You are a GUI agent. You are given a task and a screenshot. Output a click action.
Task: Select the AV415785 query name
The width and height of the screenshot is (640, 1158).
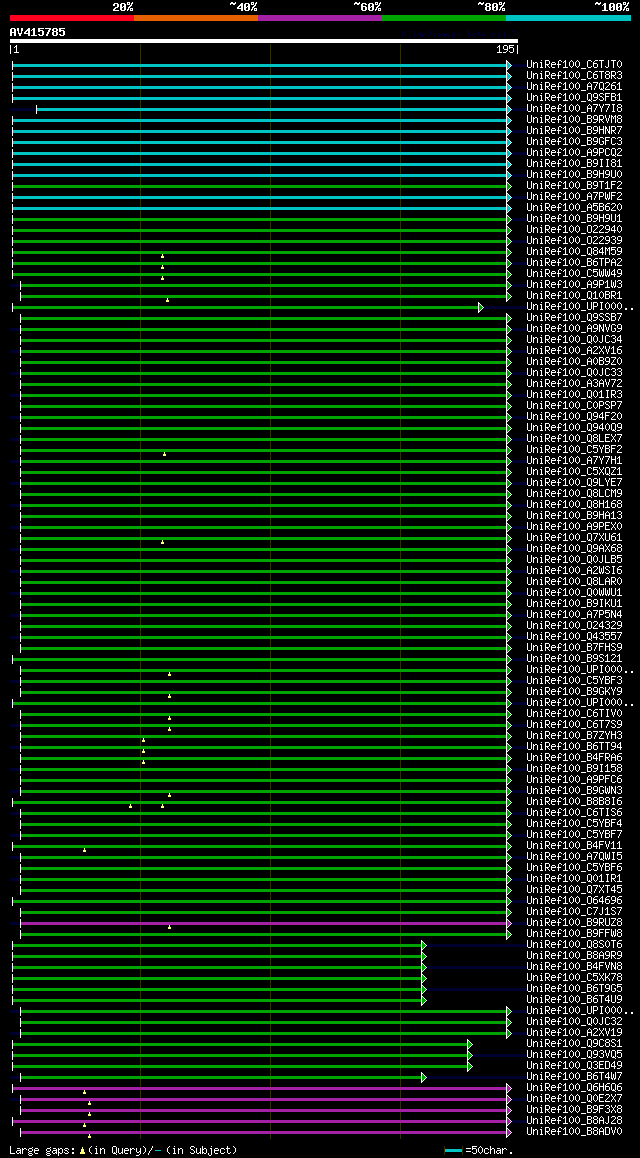[x=38, y=32]
